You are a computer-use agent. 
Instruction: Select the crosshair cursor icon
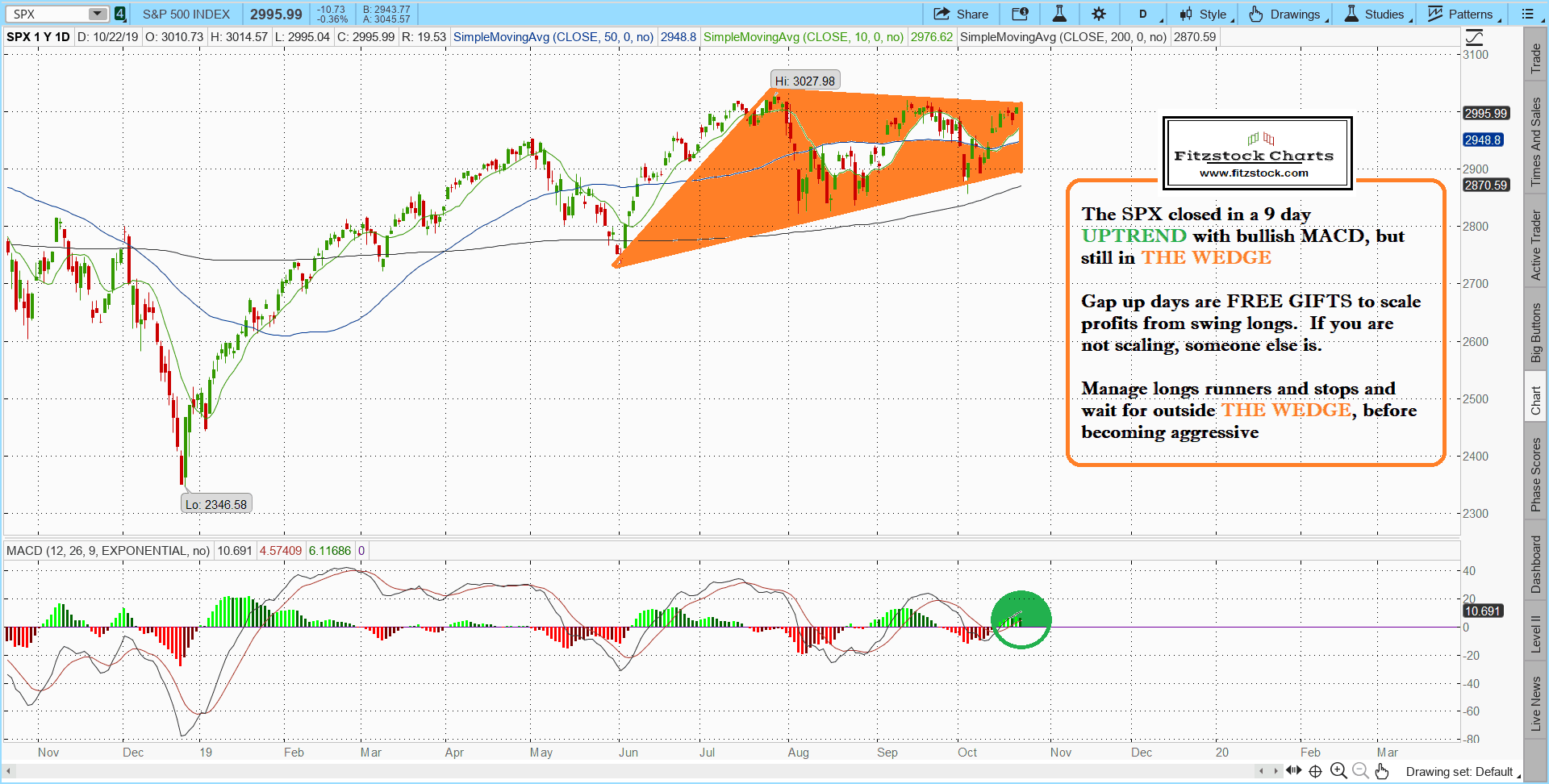[1316, 771]
